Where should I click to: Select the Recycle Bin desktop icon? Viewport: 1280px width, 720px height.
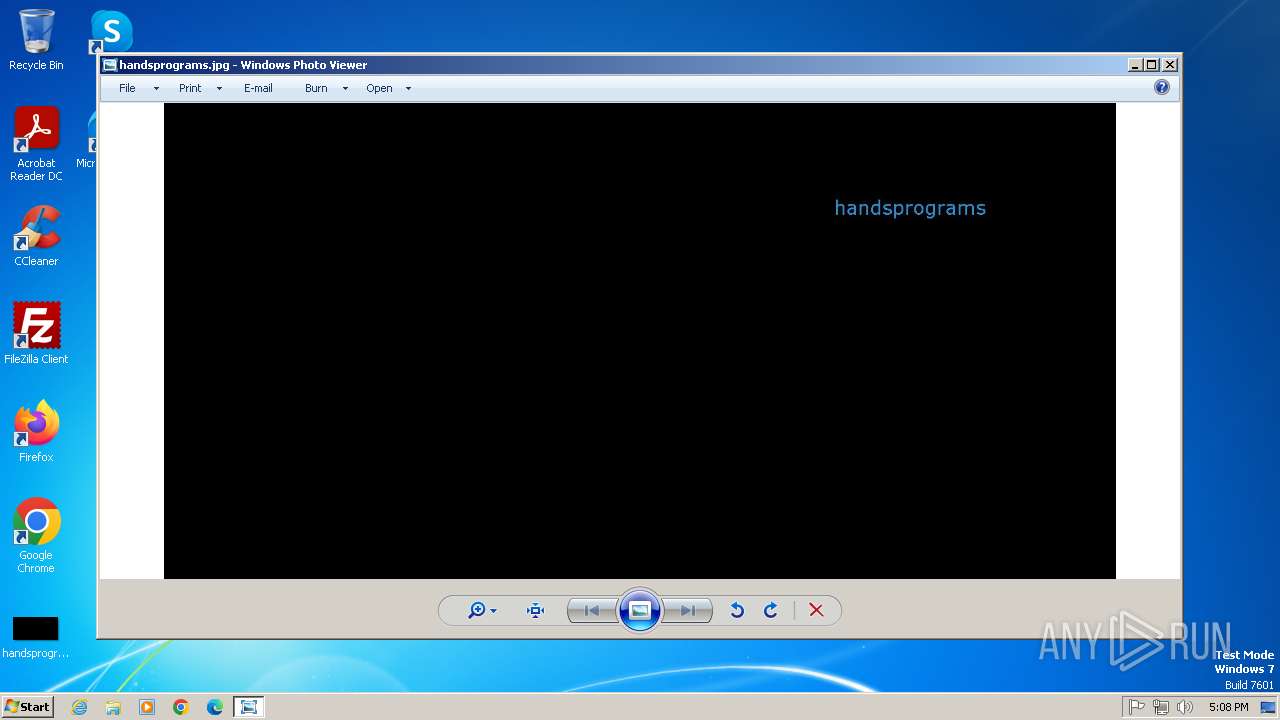(36, 40)
